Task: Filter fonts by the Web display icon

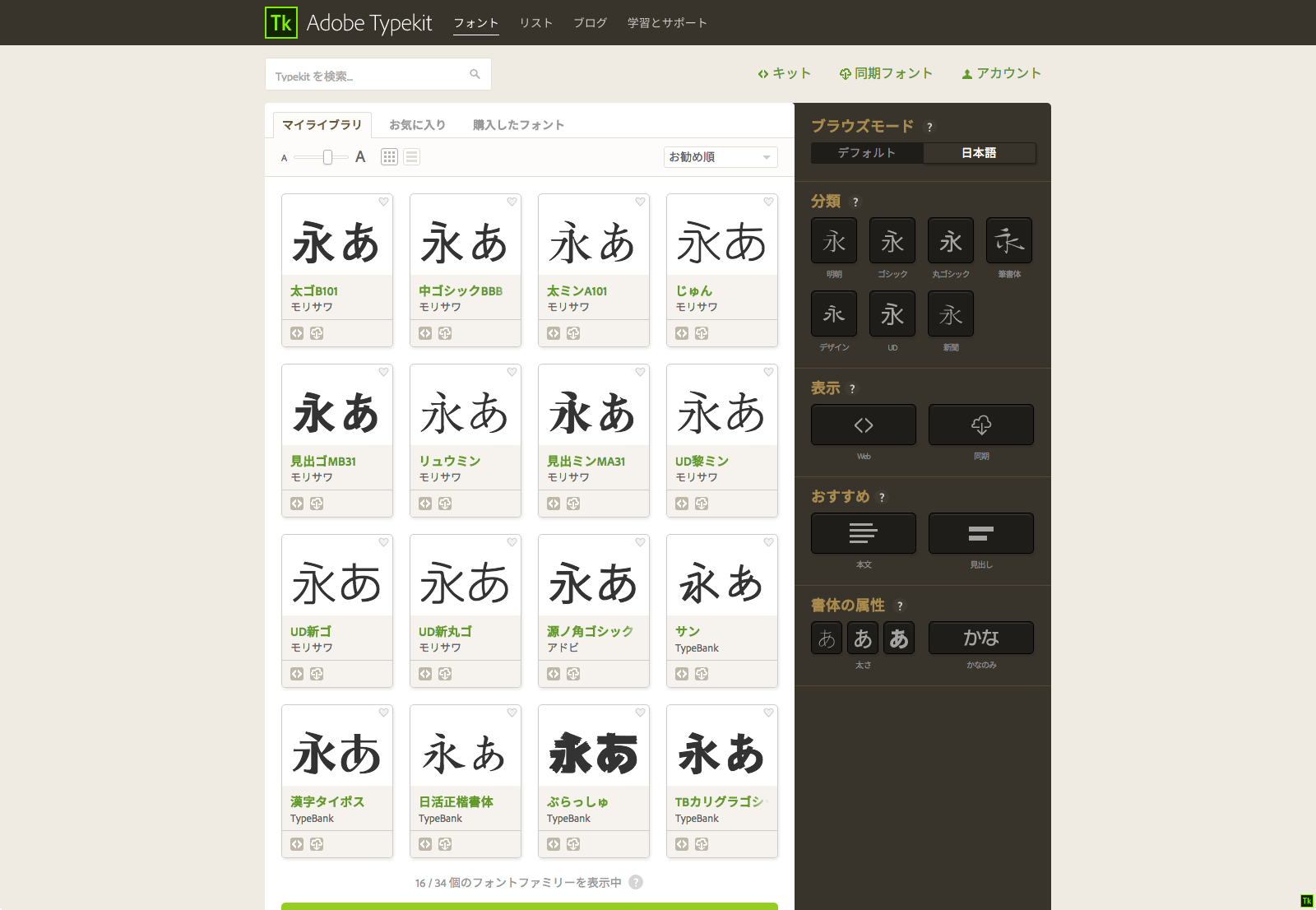Action: point(864,425)
